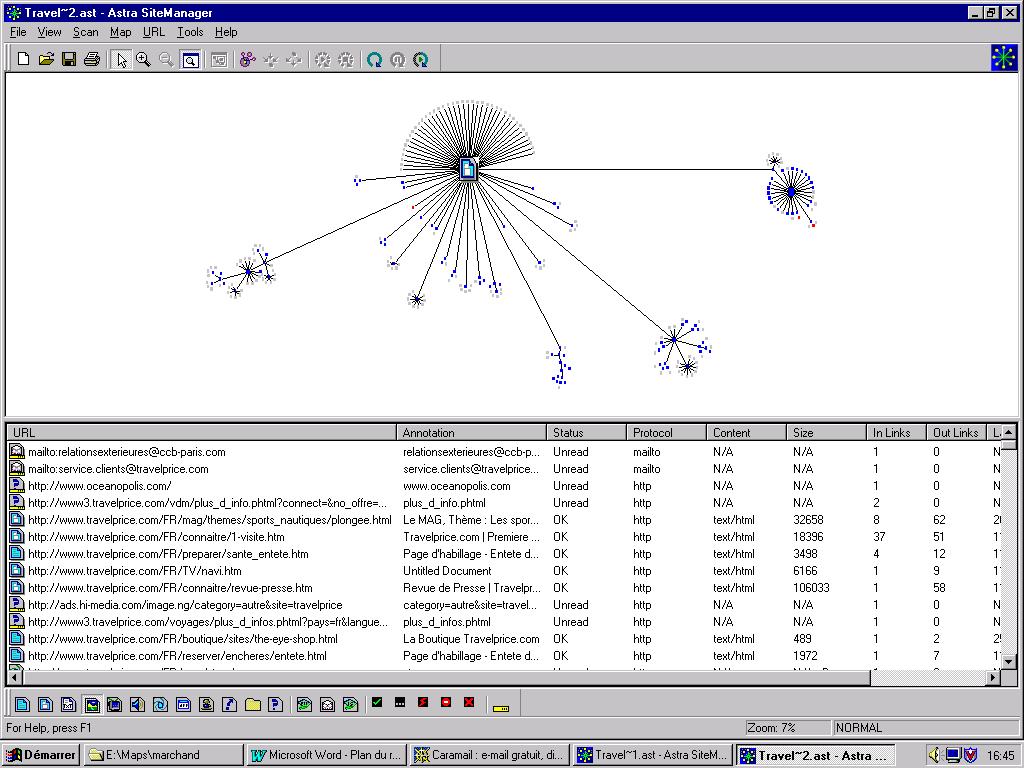
Task: Open the View menu
Action: pos(49,32)
